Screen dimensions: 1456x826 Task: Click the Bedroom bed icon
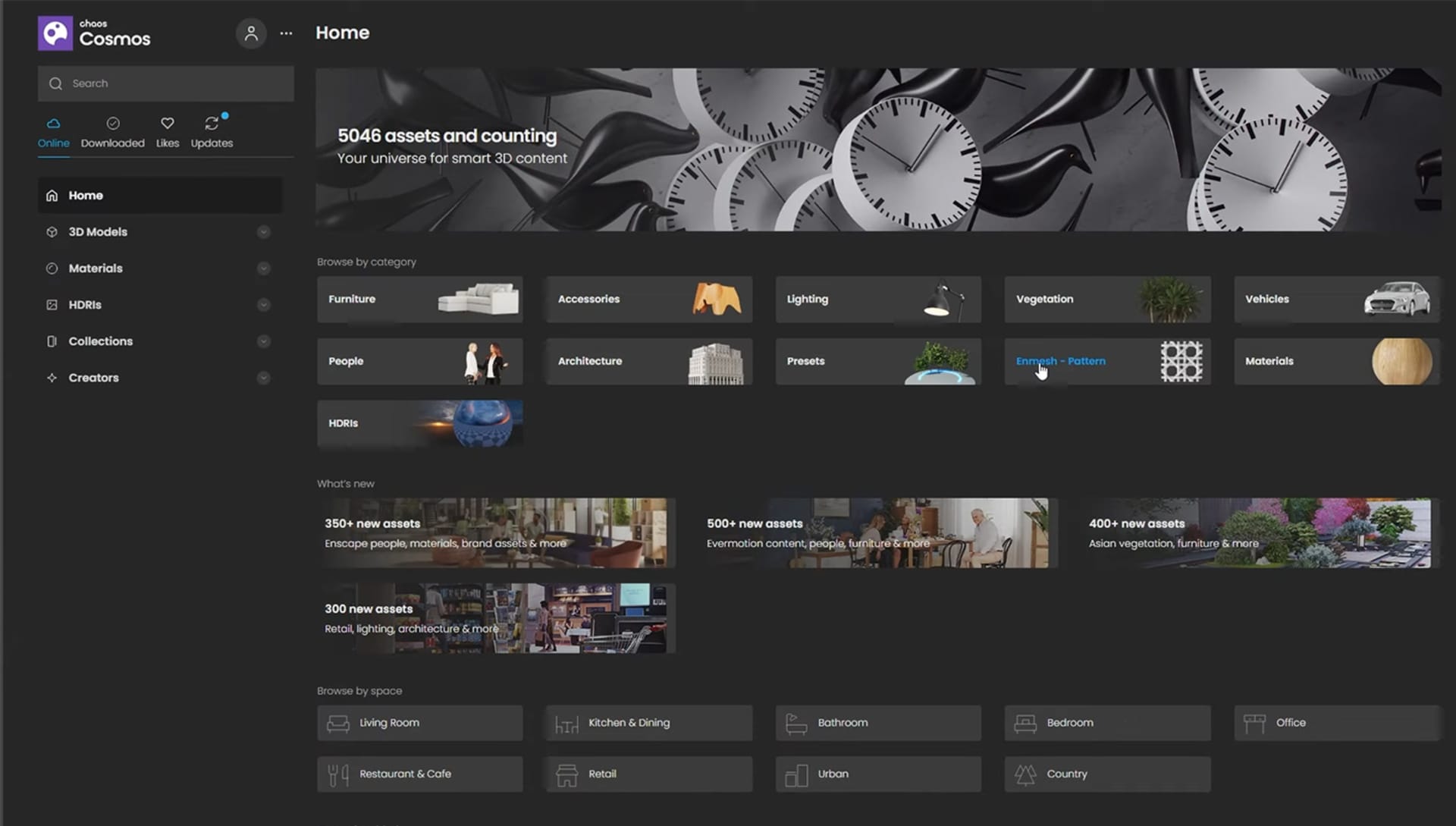click(x=1025, y=724)
